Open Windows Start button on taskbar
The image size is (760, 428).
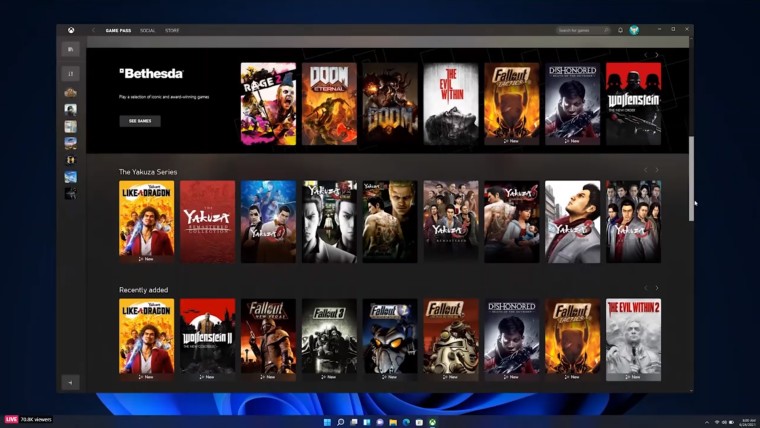click(x=327, y=421)
